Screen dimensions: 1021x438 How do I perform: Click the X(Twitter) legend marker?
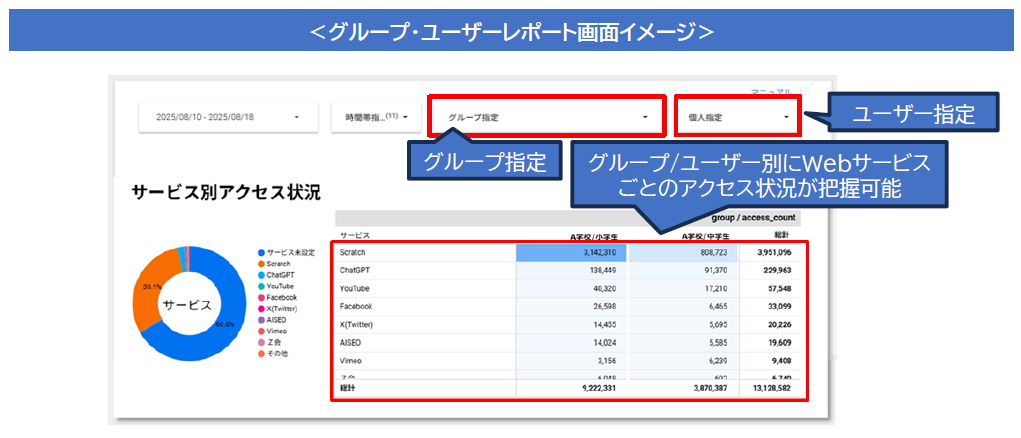tap(261, 308)
